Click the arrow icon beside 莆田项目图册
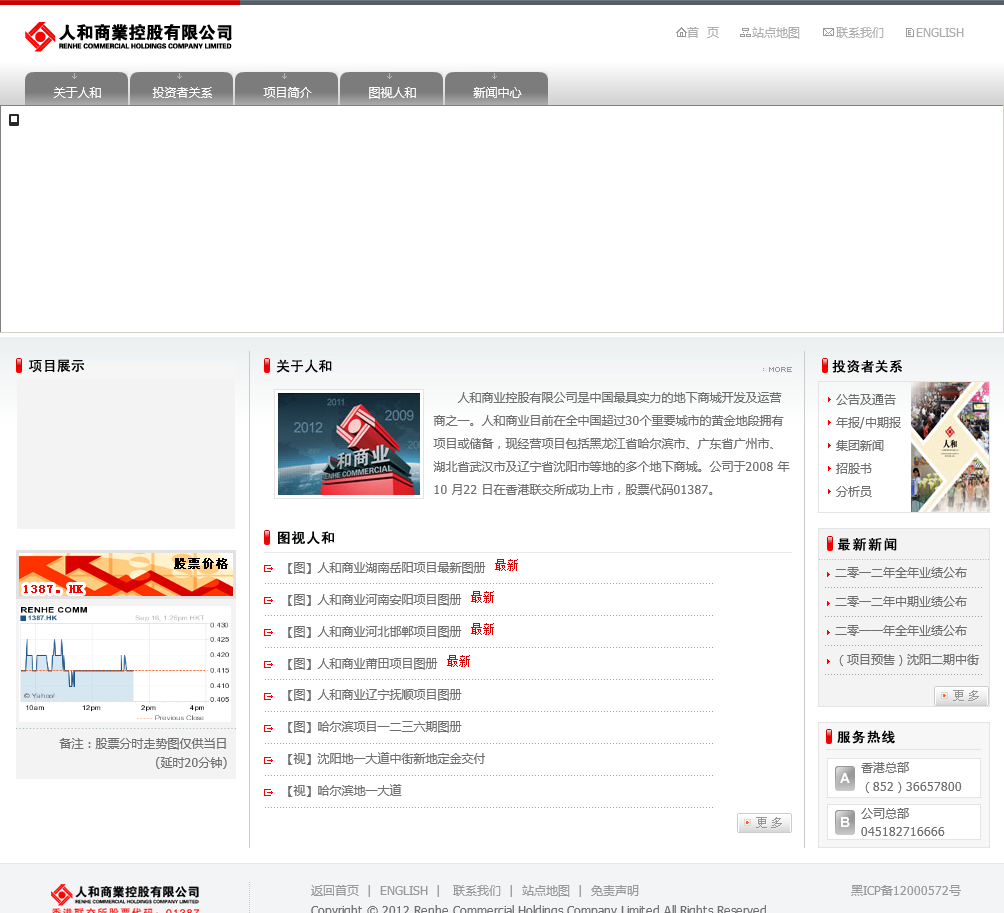 coord(269,665)
